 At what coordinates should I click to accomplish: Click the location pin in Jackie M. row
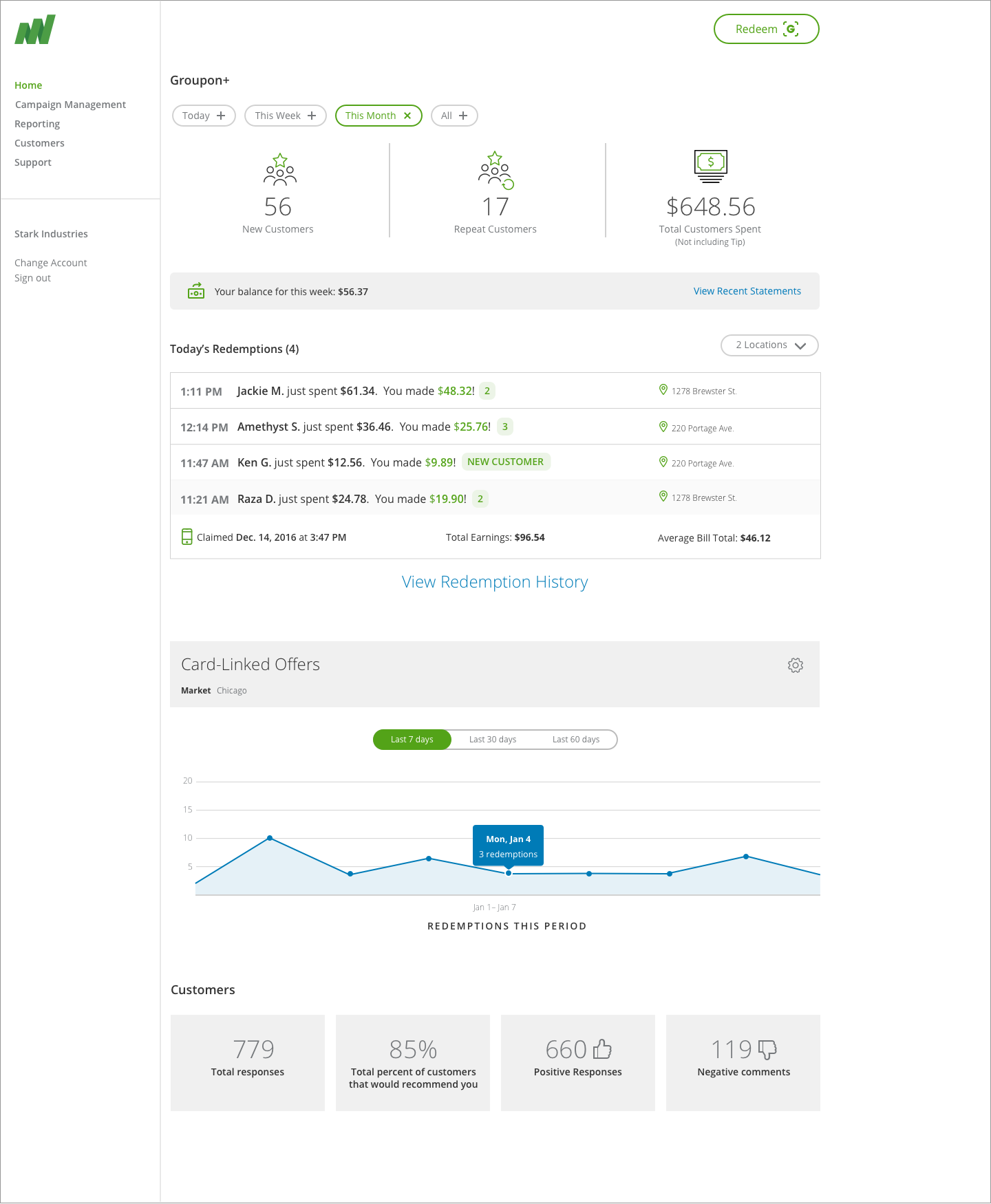663,389
